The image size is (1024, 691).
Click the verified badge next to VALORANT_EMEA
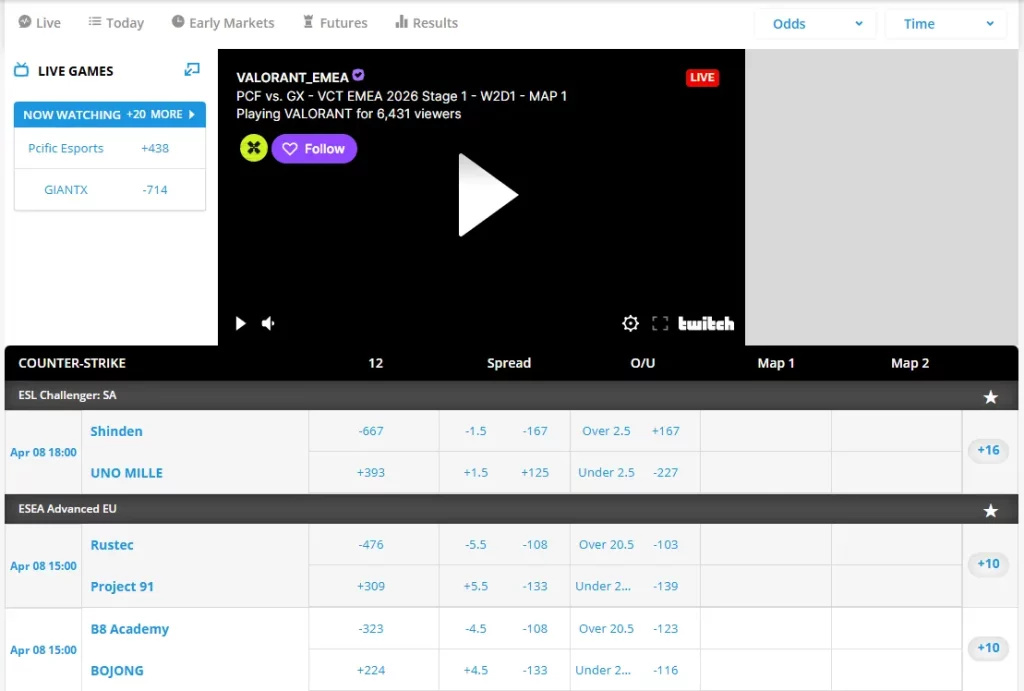point(359,75)
